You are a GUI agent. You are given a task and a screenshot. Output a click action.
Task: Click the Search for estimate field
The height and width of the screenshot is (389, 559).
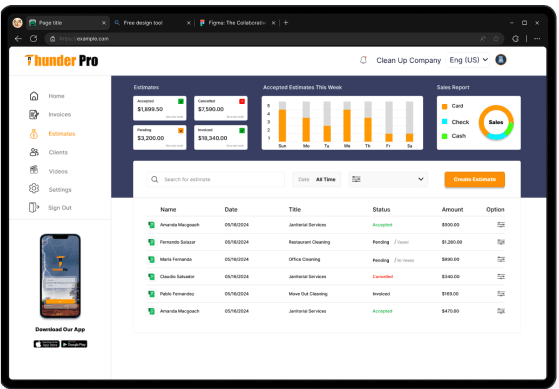tap(215, 179)
